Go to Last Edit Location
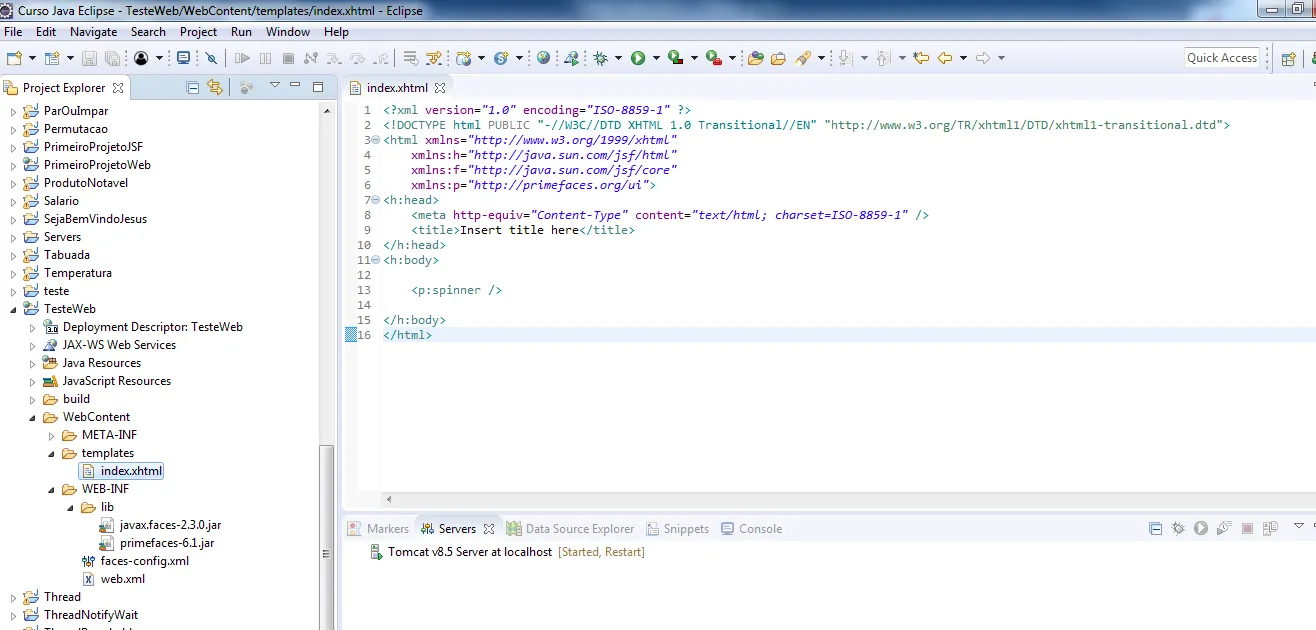The width and height of the screenshot is (1316, 630). [921, 58]
